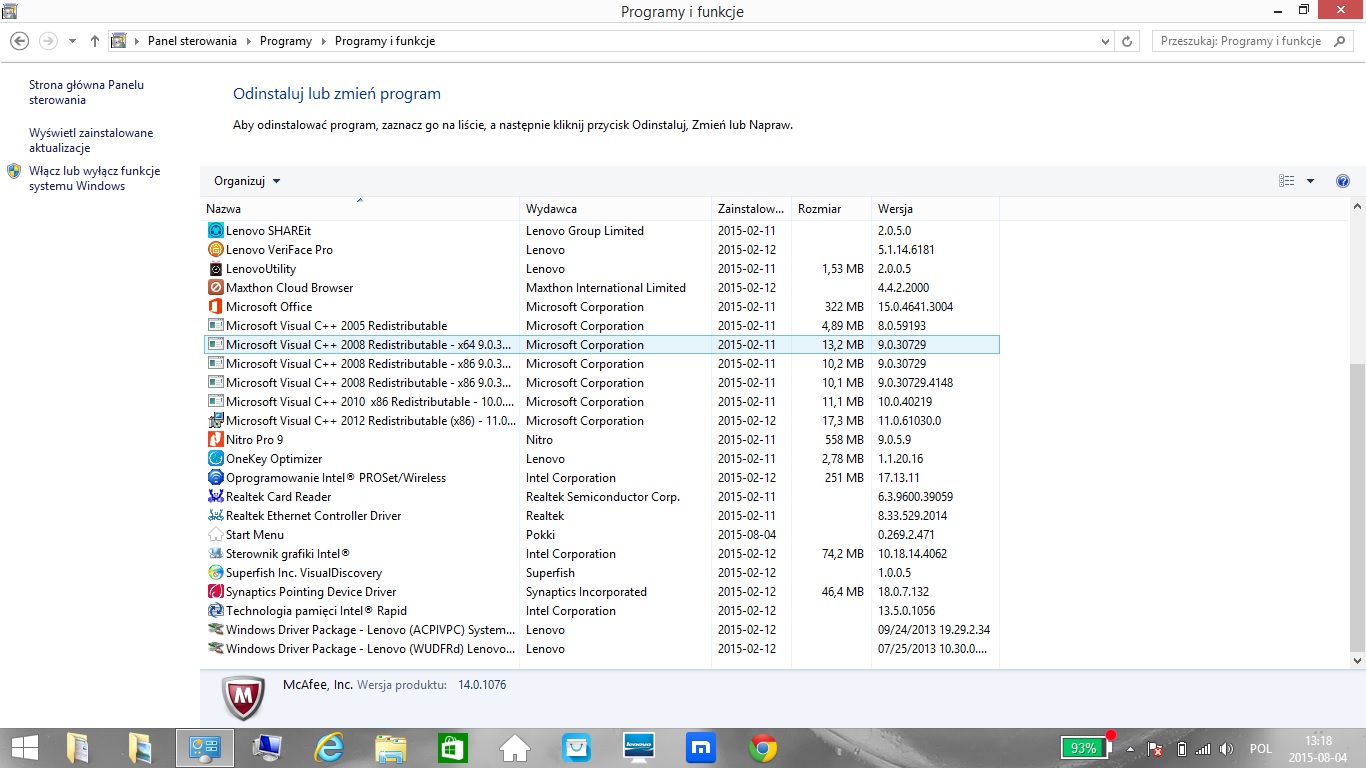Sort the list by the Zainstalow... column
1366x768 pixels.
pos(751,209)
